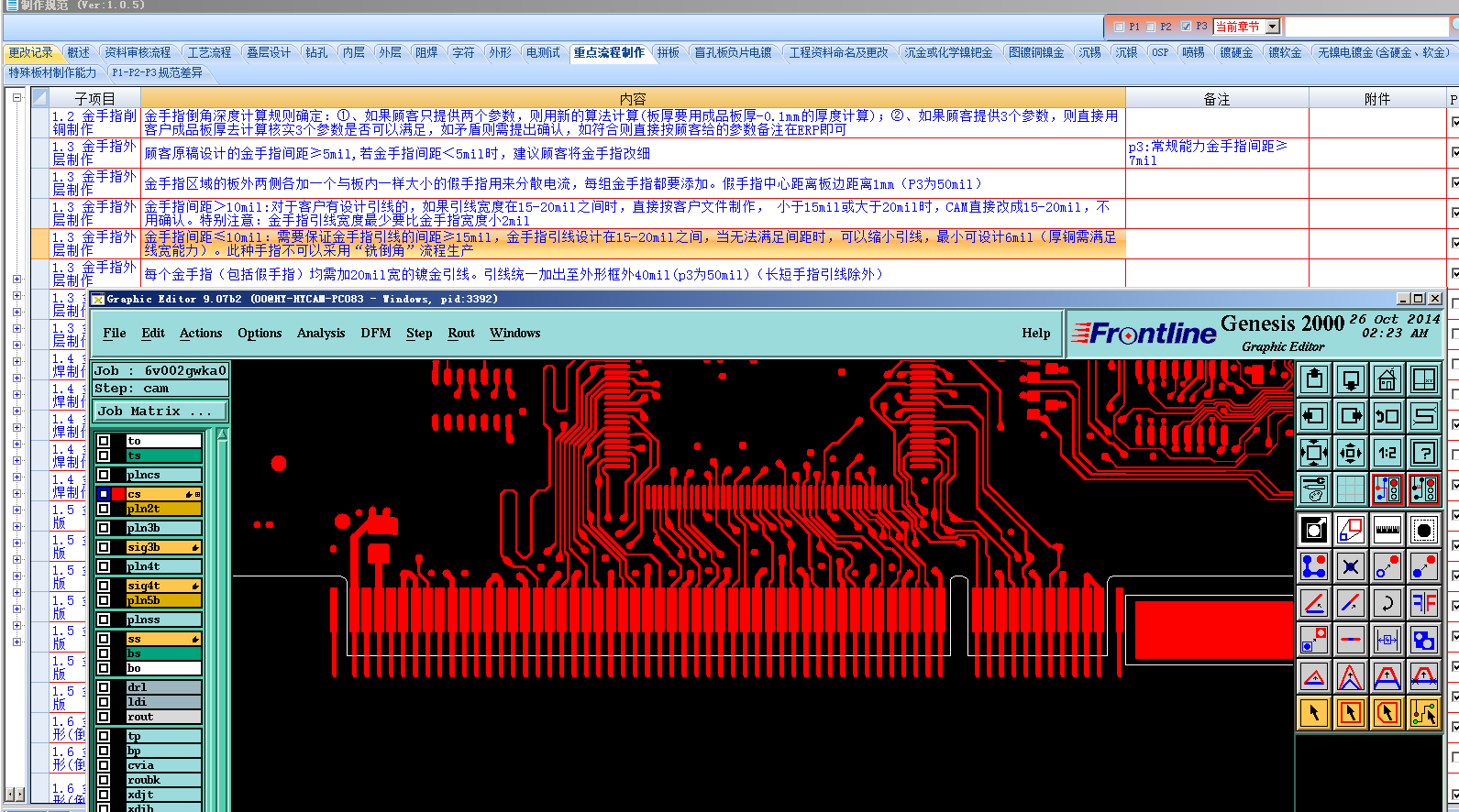Switch to the 工艺流程 tab
This screenshot has height=812, width=1459.
(210, 53)
